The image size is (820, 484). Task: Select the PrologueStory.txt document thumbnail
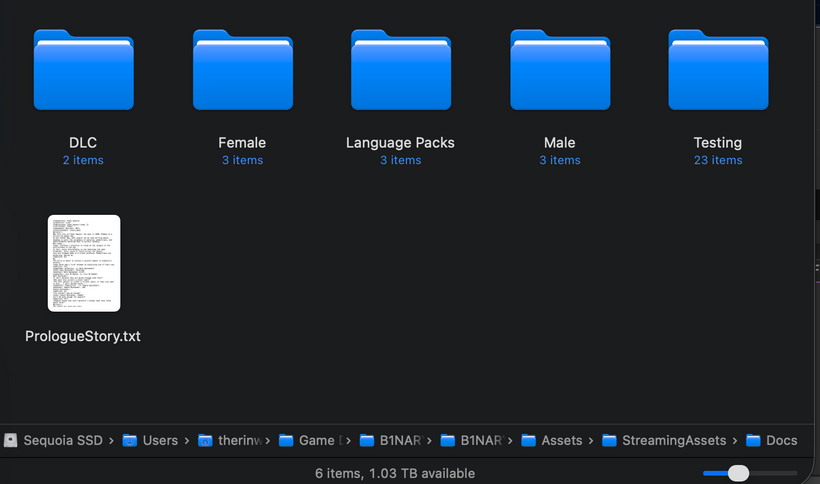click(84, 263)
